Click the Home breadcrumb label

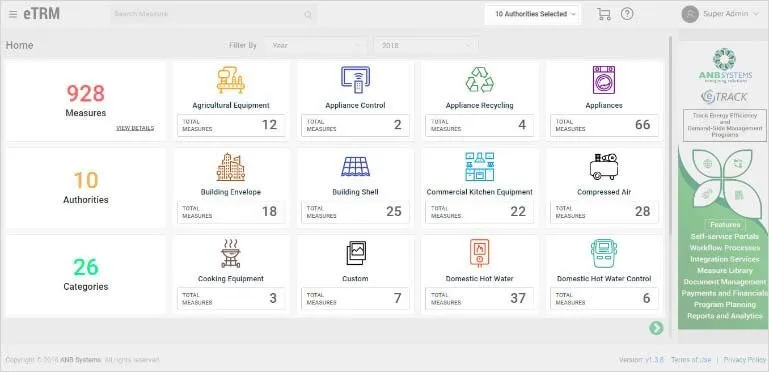[x=20, y=45]
